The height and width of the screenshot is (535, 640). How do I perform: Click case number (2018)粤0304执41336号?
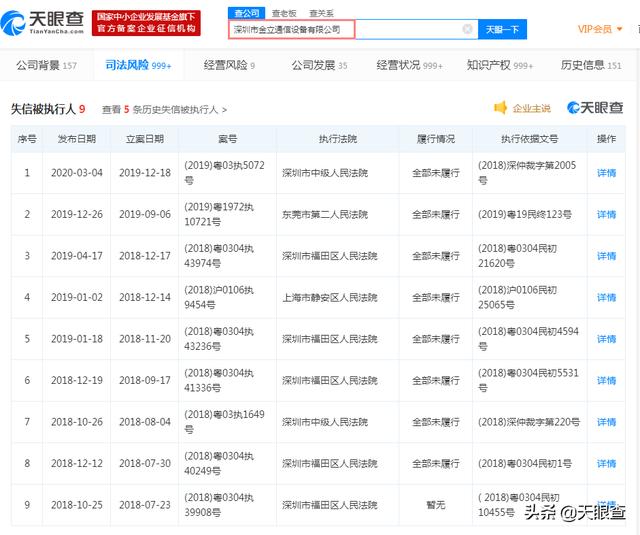(x=219, y=380)
